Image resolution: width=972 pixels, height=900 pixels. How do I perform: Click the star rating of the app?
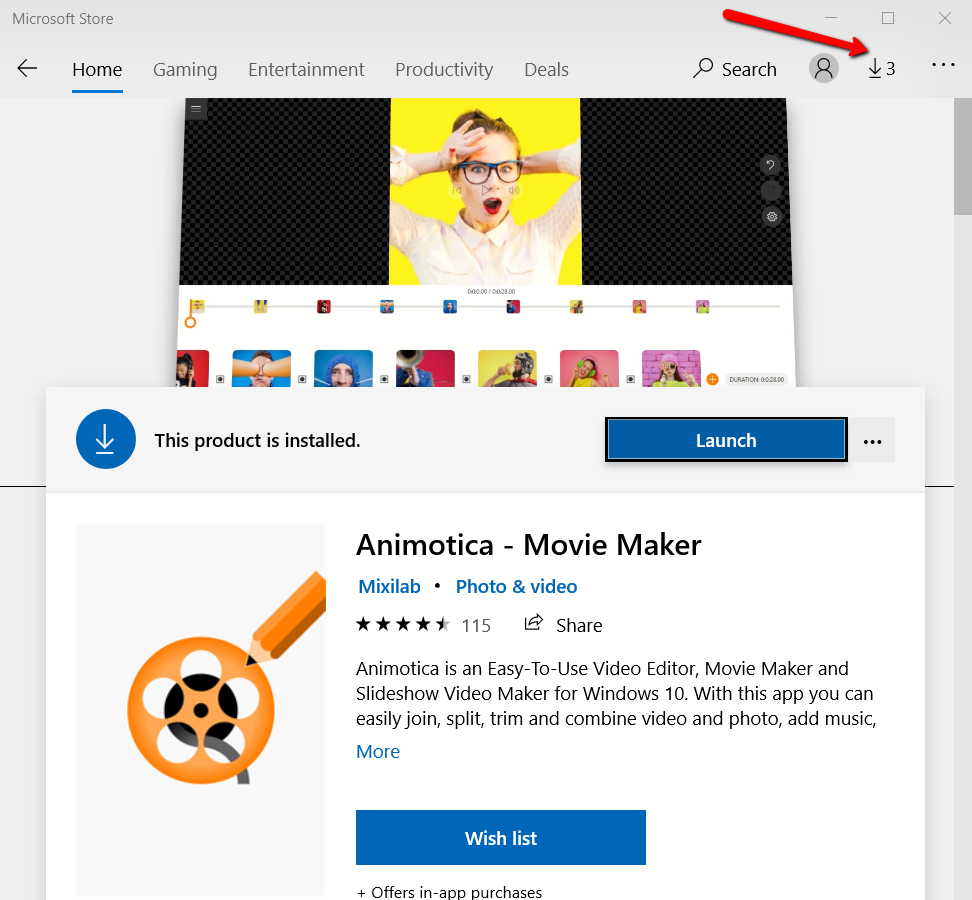(x=403, y=624)
